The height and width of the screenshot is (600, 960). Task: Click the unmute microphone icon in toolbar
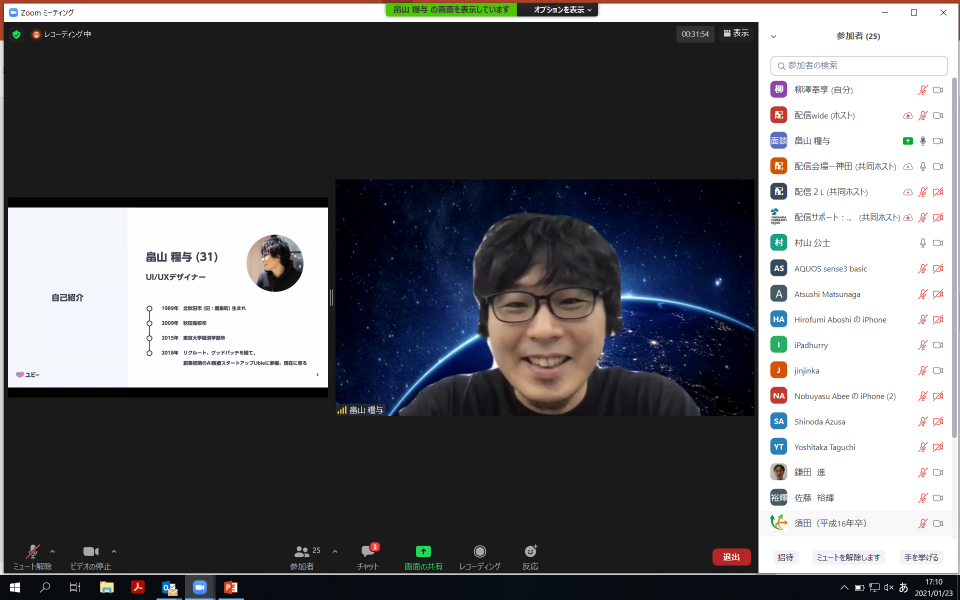pos(32,552)
